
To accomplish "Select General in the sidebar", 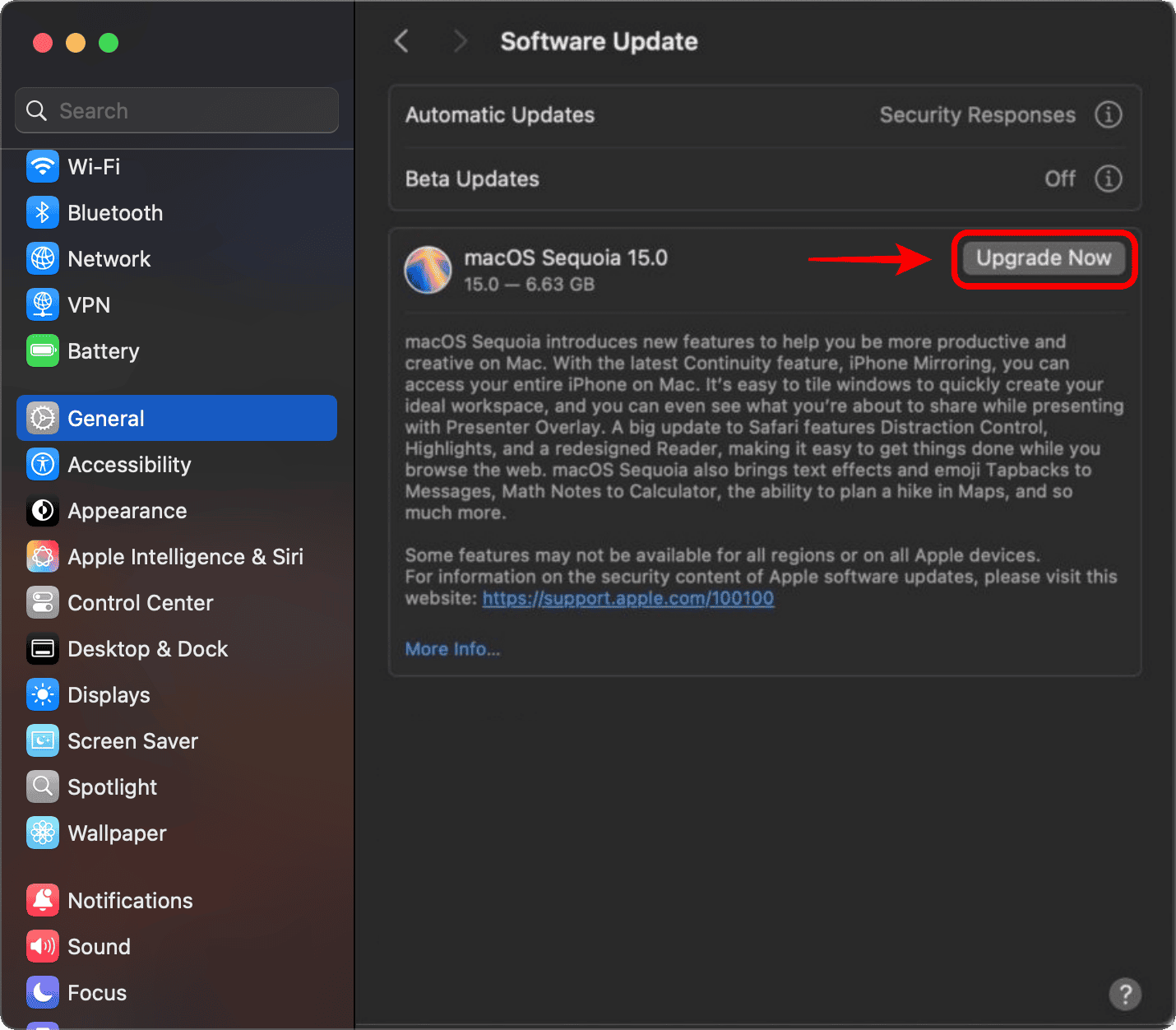I will coord(177,419).
